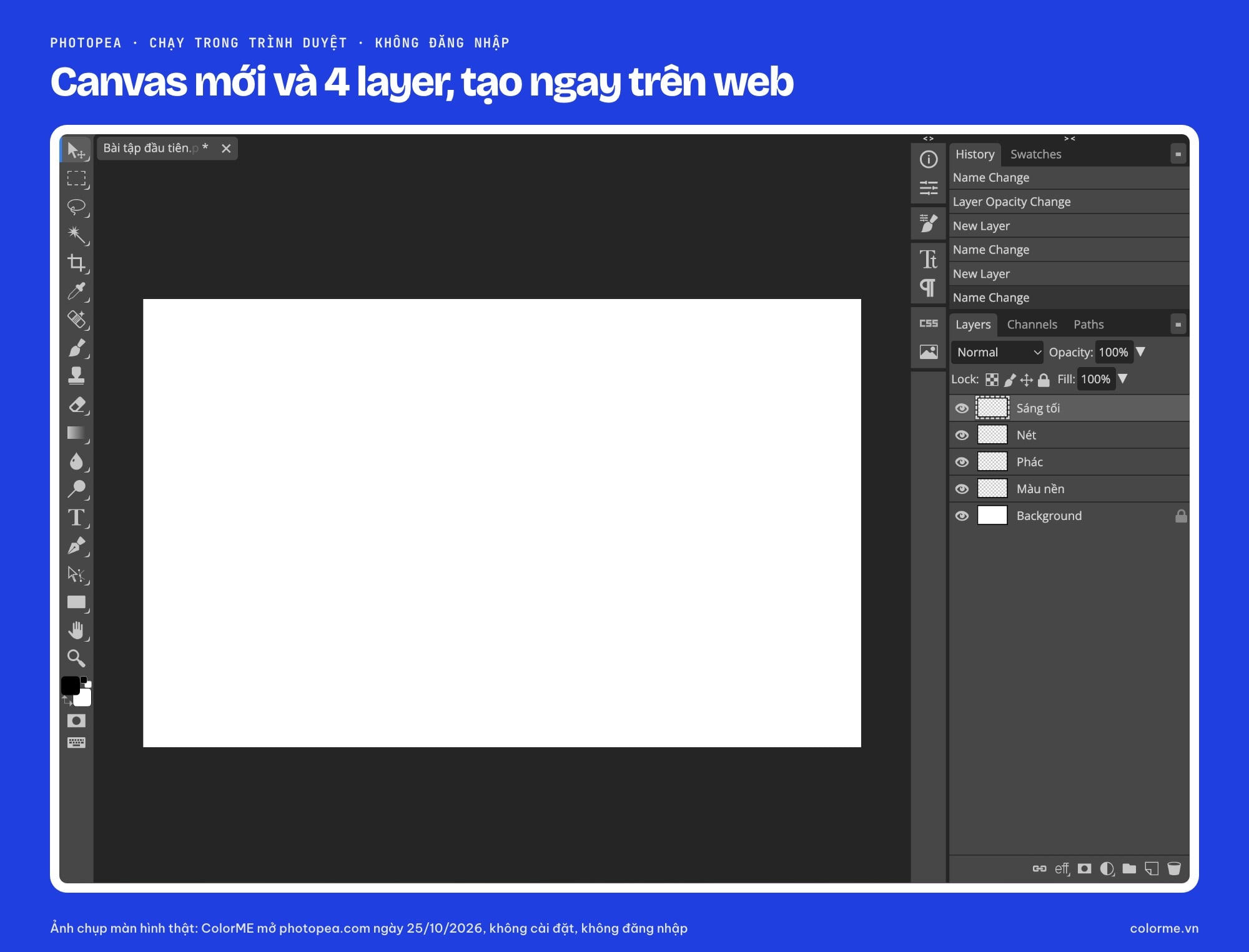Toggle lock image pixels brush icon
This screenshot has width=1249, height=952.
tap(1010, 380)
